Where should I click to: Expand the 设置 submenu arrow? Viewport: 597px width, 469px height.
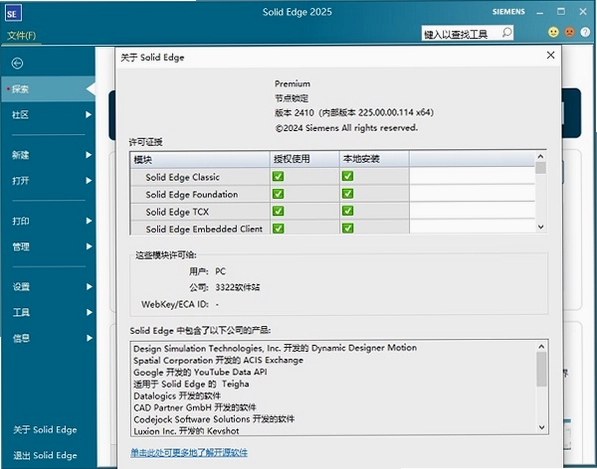(88, 287)
